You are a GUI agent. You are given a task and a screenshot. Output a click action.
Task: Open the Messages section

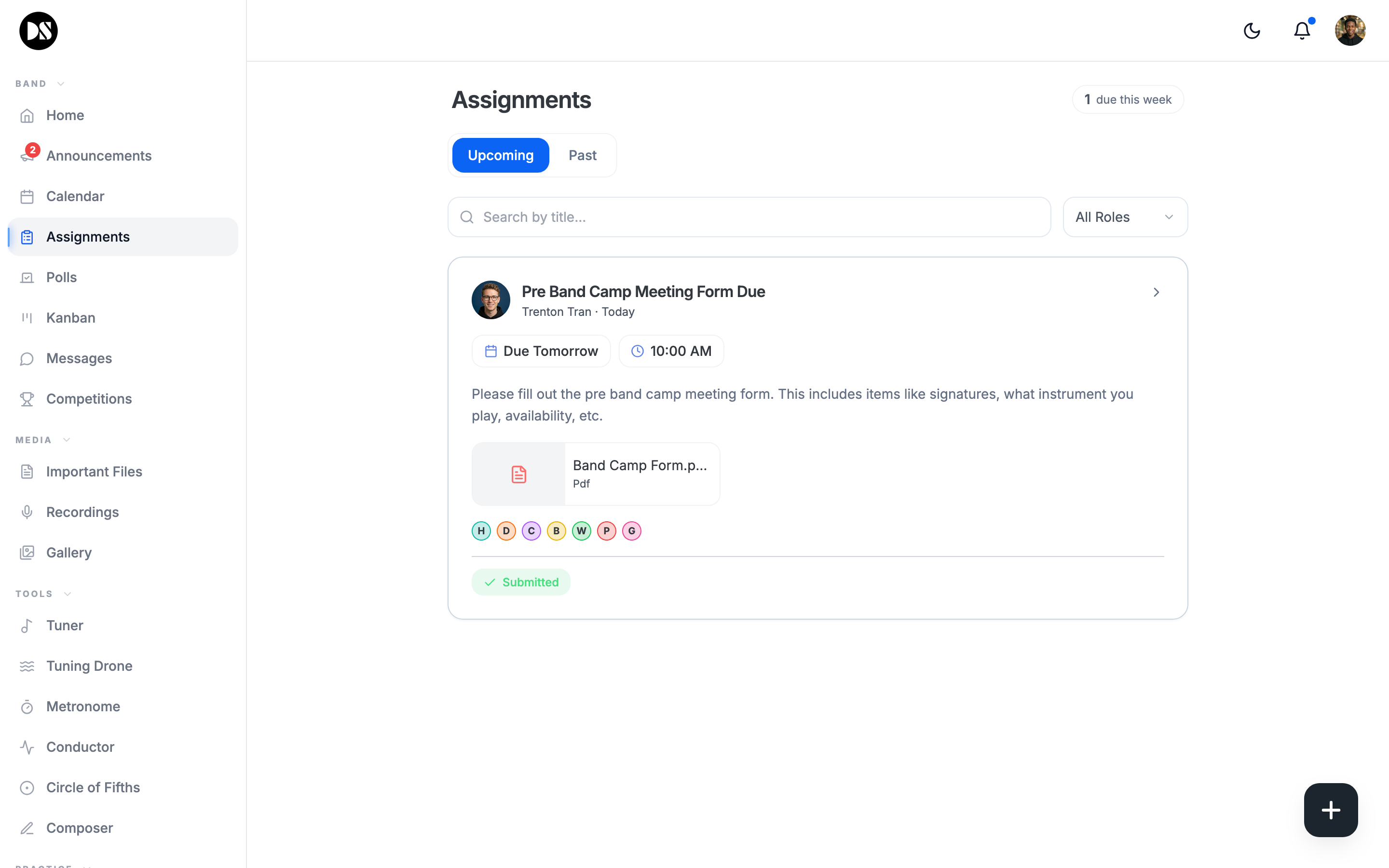pos(79,358)
